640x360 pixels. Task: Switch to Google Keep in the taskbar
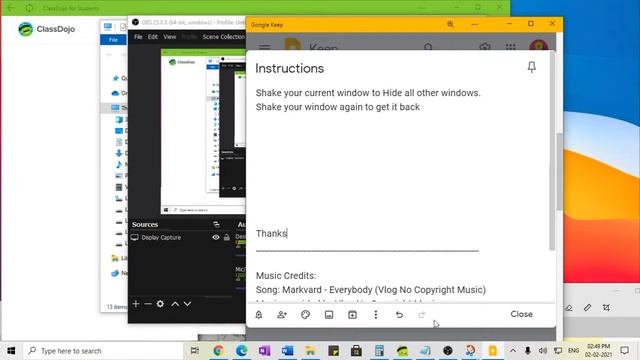tap(493, 351)
